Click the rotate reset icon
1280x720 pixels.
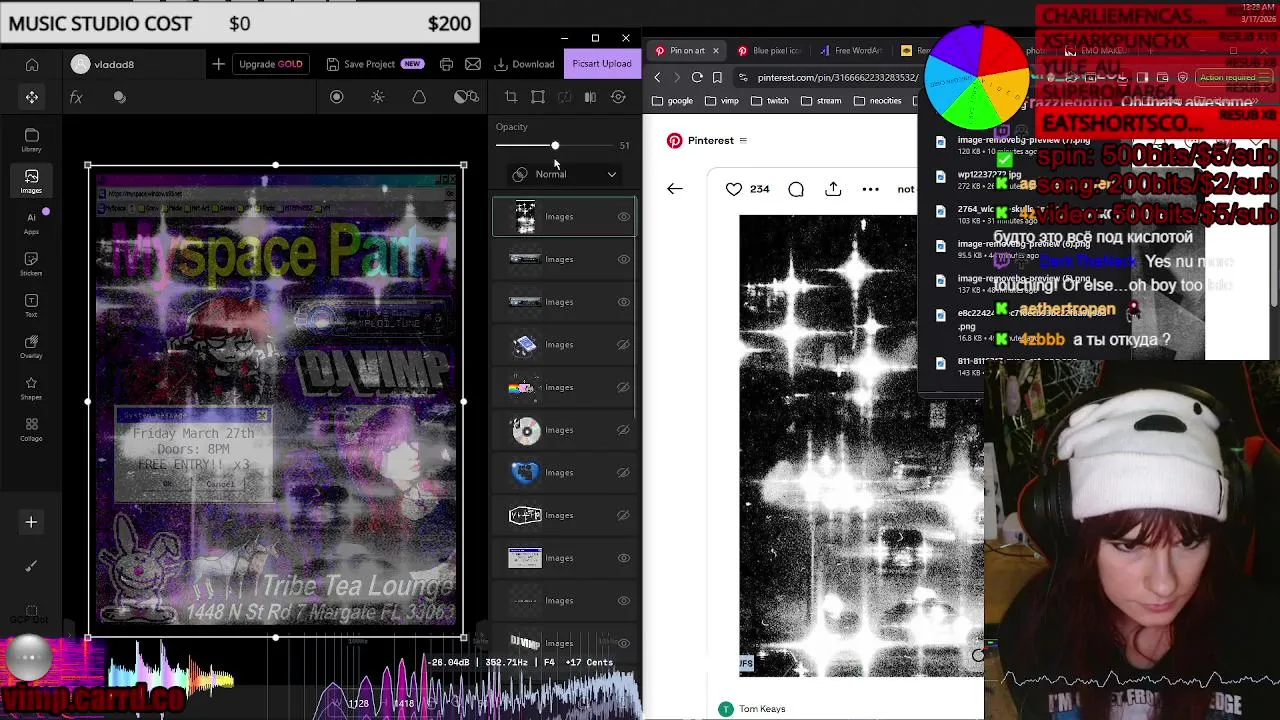(618, 97)
